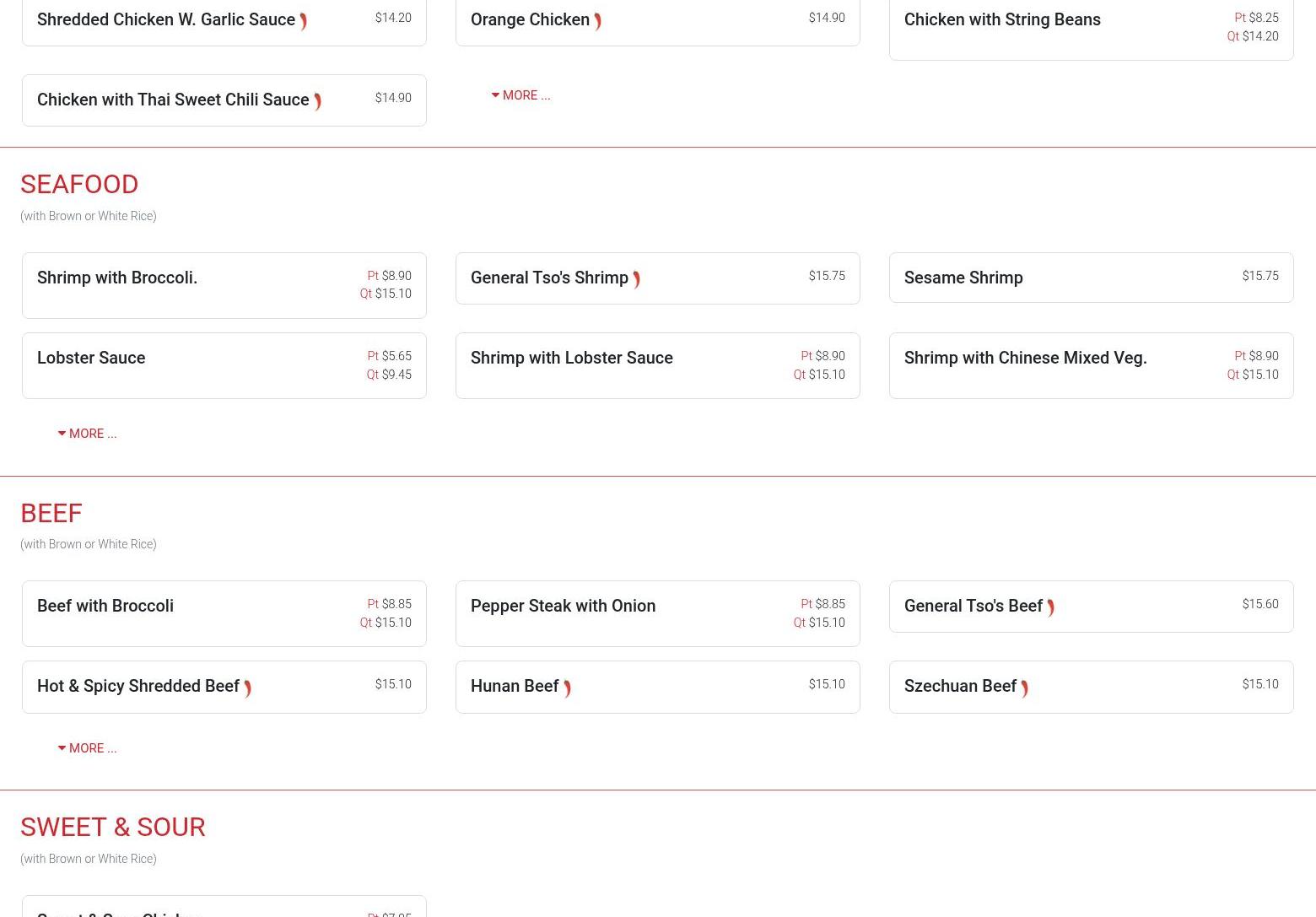Select Beef with Broccoli

(x=224, y=613)
